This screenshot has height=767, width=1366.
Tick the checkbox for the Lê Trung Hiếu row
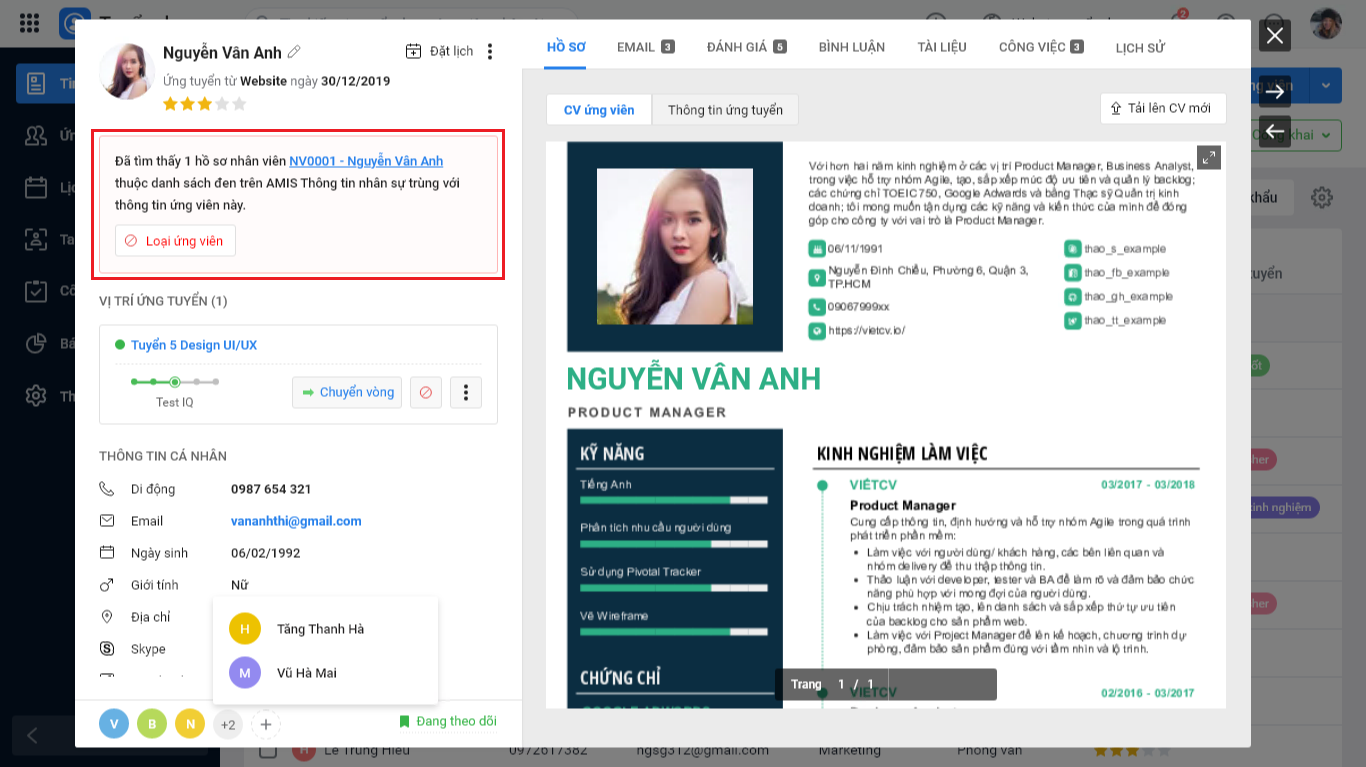point(268,752)
